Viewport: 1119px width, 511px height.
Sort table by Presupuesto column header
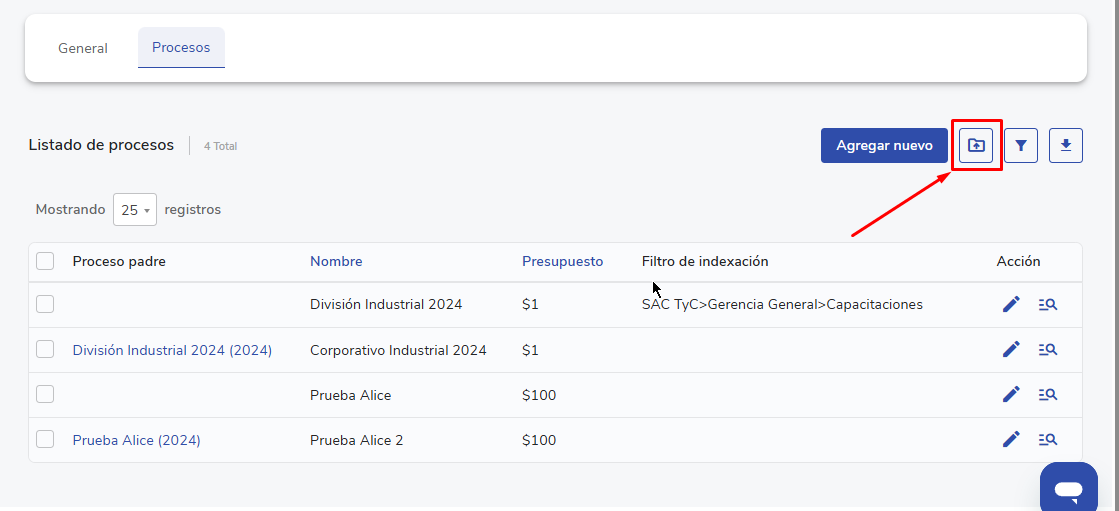point(562,261)
